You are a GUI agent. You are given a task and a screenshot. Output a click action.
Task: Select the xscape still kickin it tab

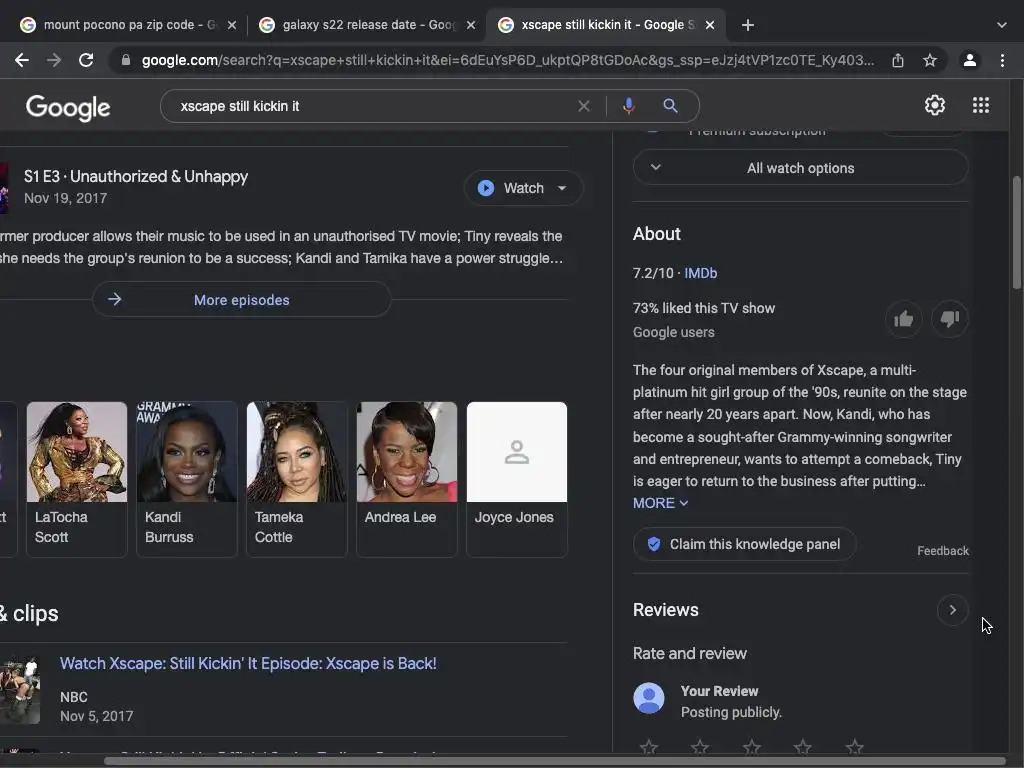606,25
